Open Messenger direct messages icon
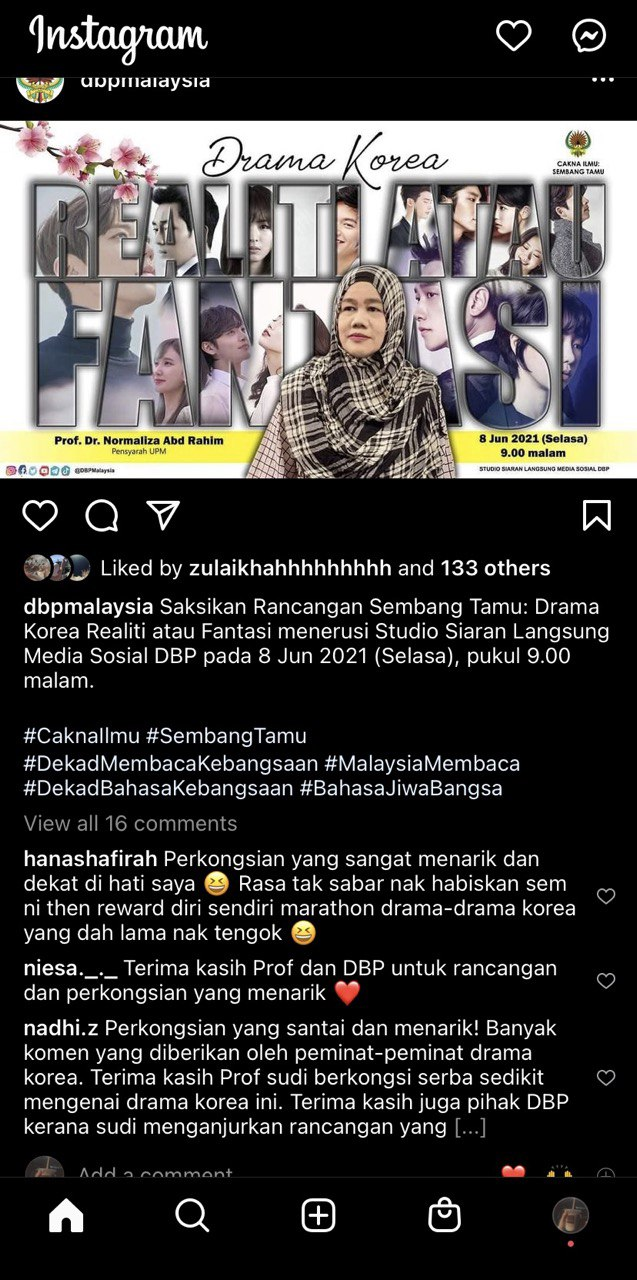This screenshot has width=637, height=1280. pyautogui.click(x=589, y=36)
